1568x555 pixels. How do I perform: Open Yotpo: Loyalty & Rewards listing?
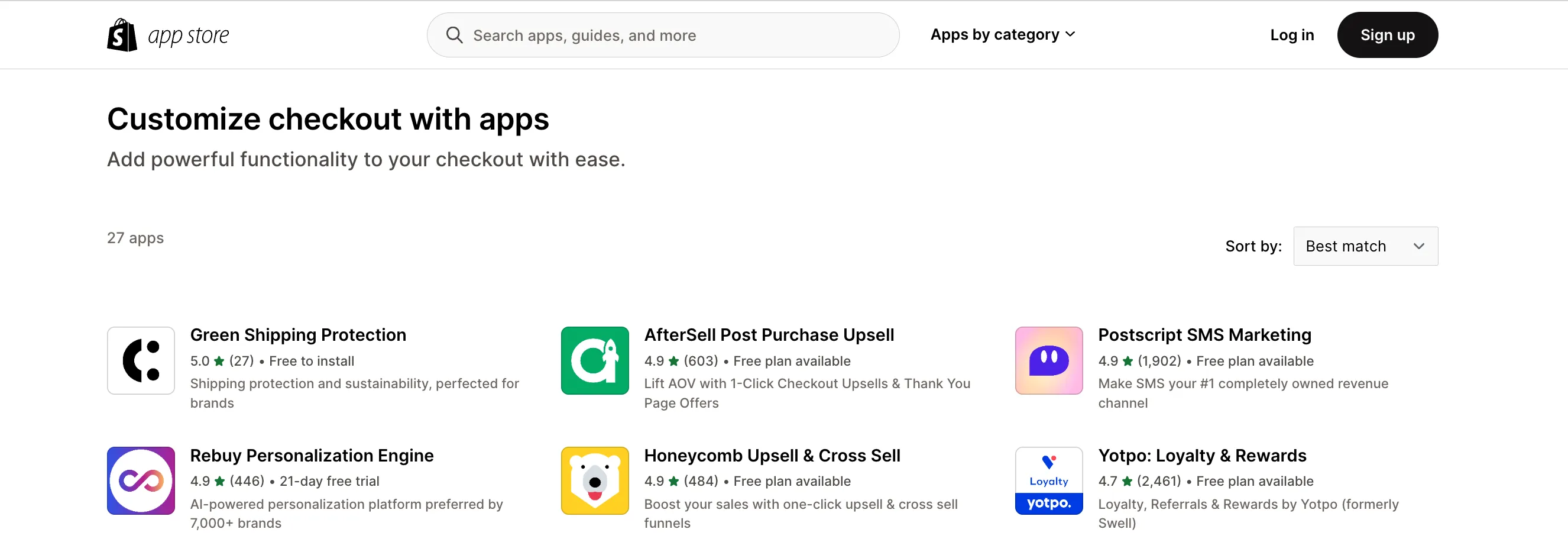1202,455
